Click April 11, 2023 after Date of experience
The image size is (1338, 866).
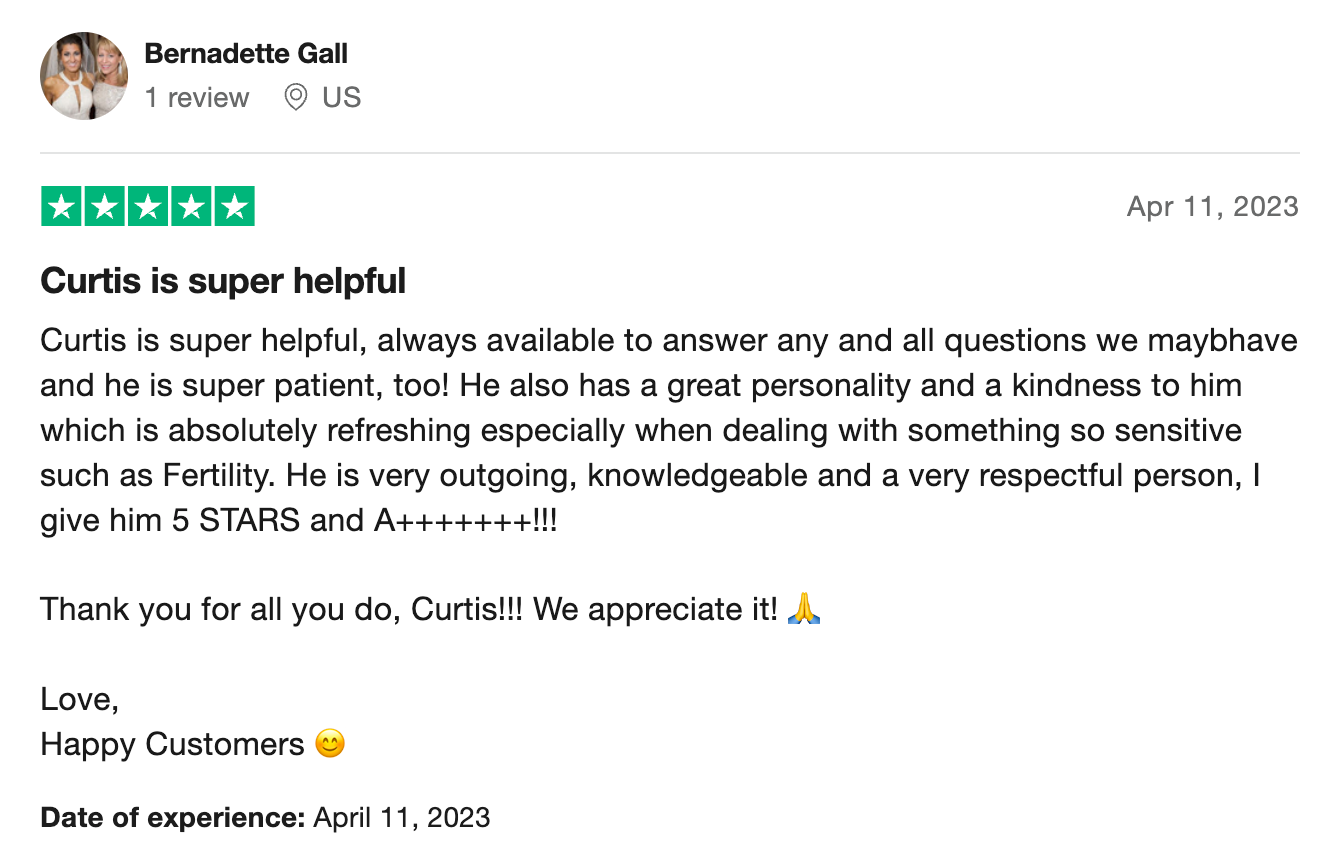coord(402,817)
